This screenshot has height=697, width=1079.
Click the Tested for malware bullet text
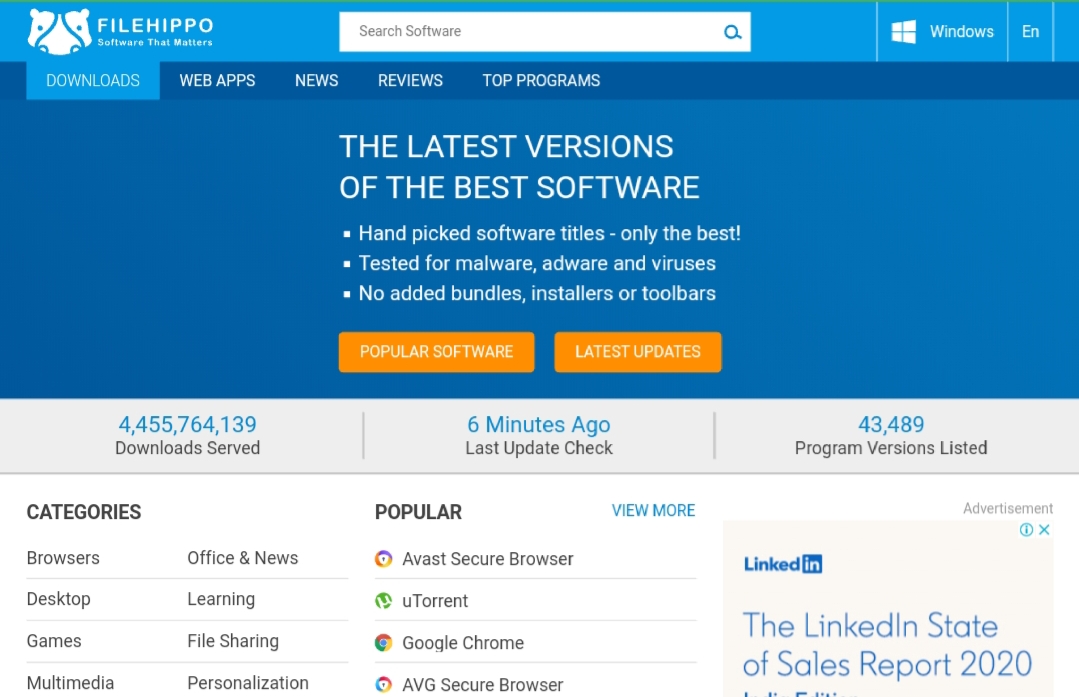pyautogui.click(x=537, y=263)
